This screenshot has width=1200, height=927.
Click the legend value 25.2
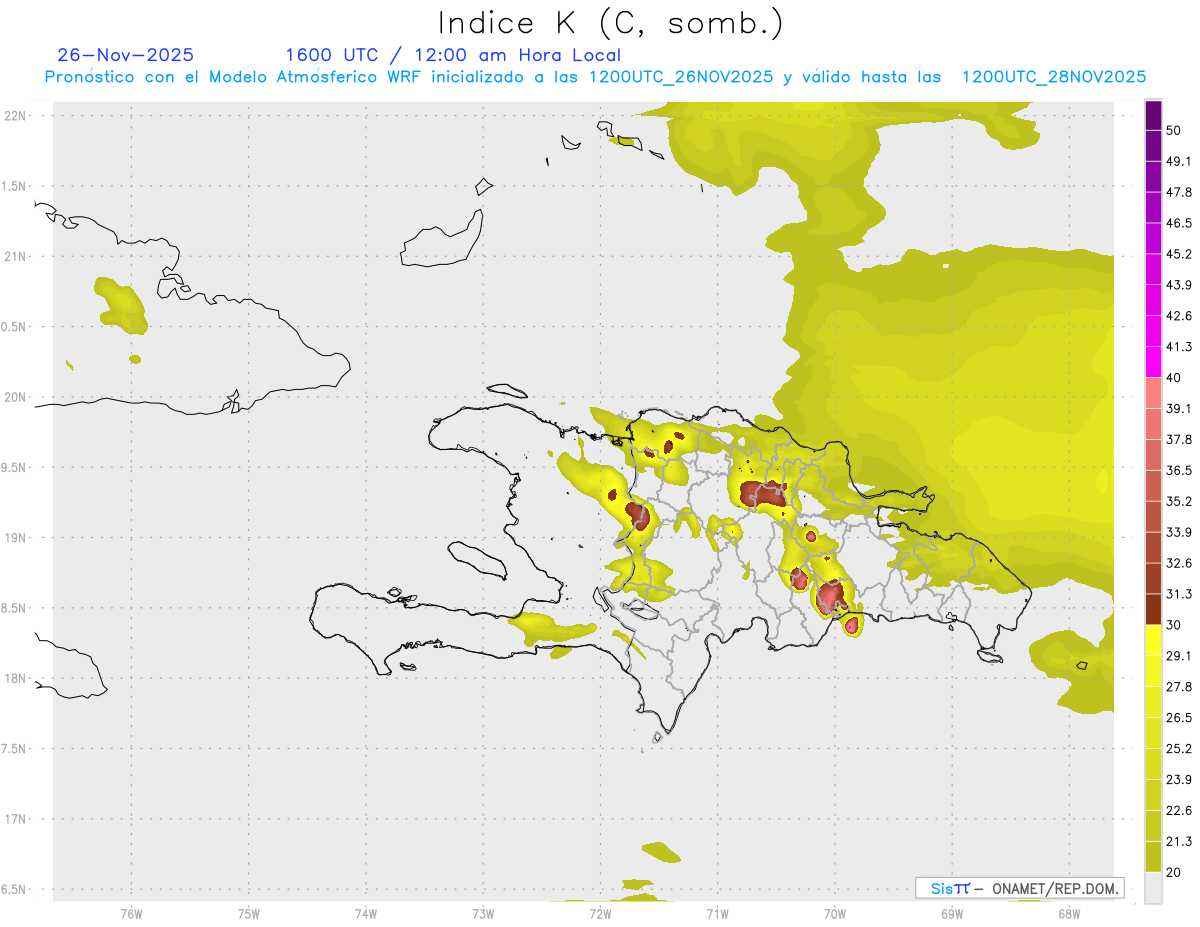(1179, 749)
